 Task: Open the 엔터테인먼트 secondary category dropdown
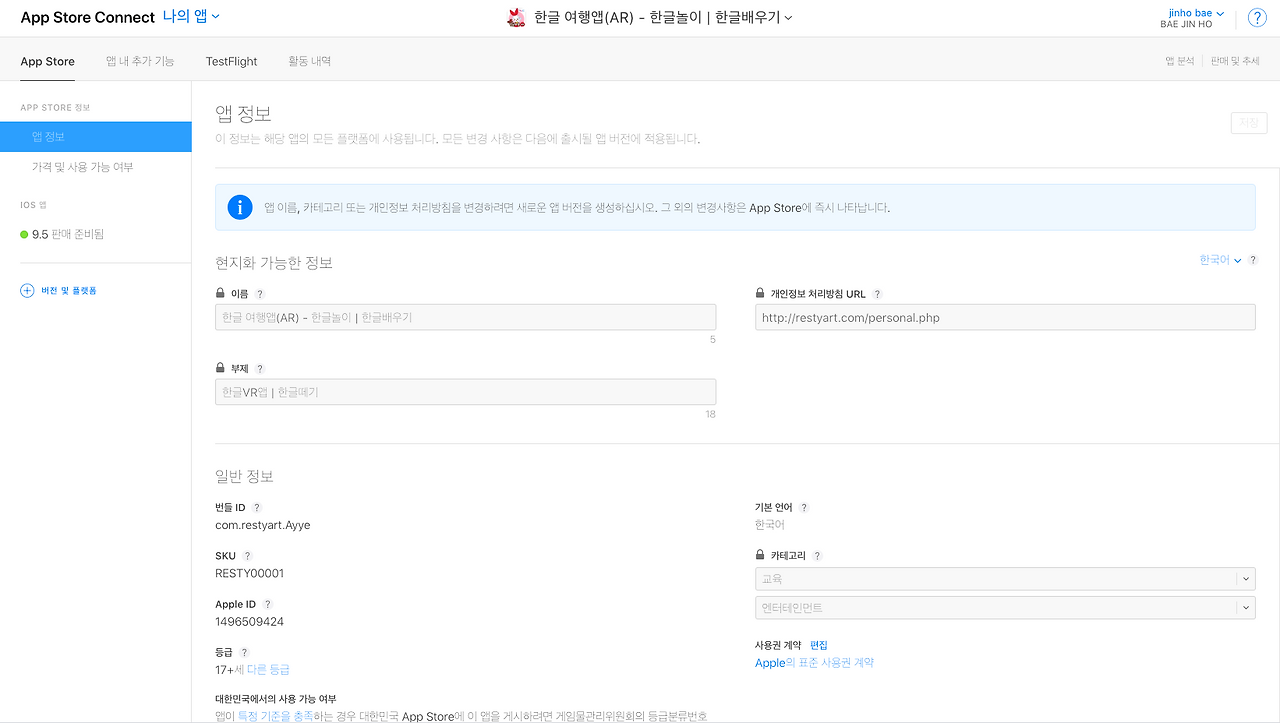coord(1005,607)
